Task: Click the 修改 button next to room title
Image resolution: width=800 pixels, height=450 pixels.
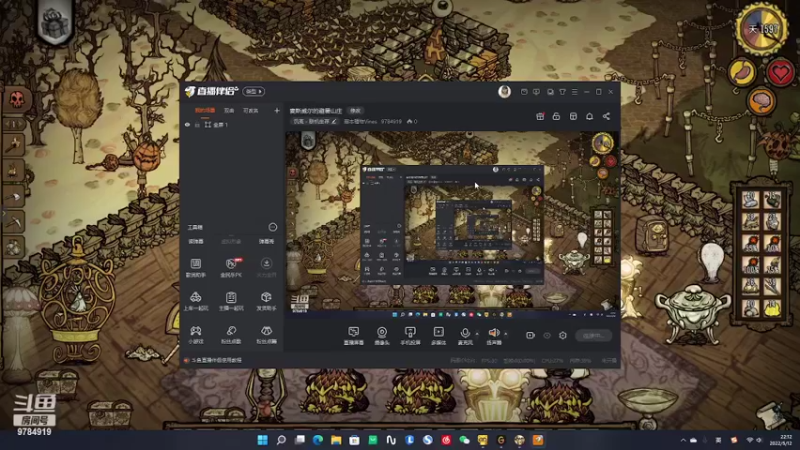Action: tap(355, 111)
